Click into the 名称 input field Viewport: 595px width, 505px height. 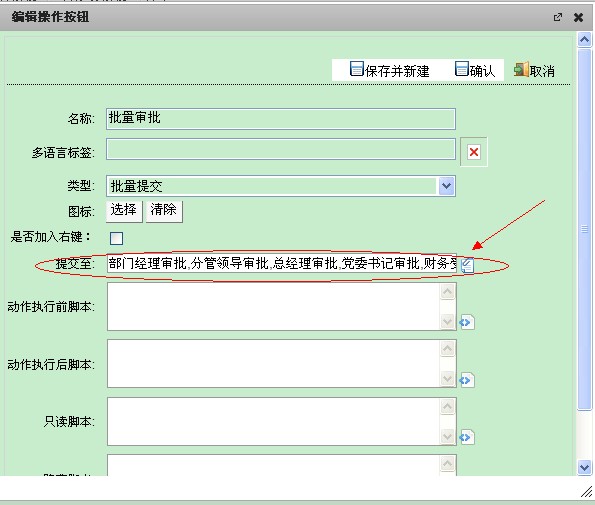click(281, 119)
